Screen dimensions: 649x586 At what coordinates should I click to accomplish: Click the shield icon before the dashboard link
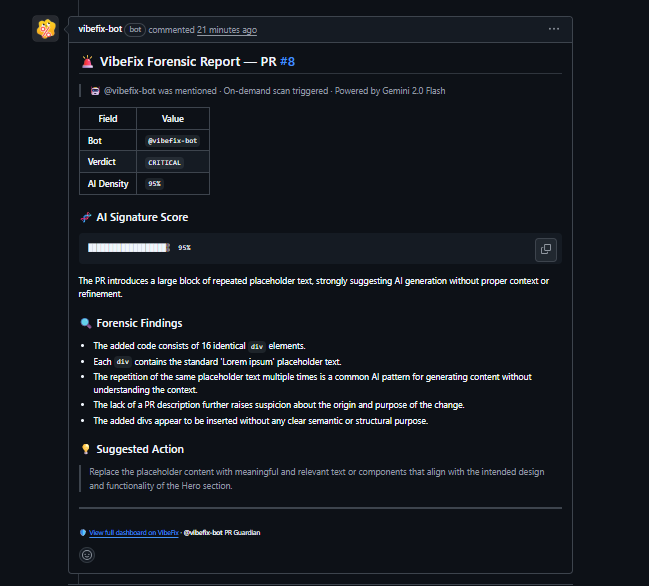83,533
